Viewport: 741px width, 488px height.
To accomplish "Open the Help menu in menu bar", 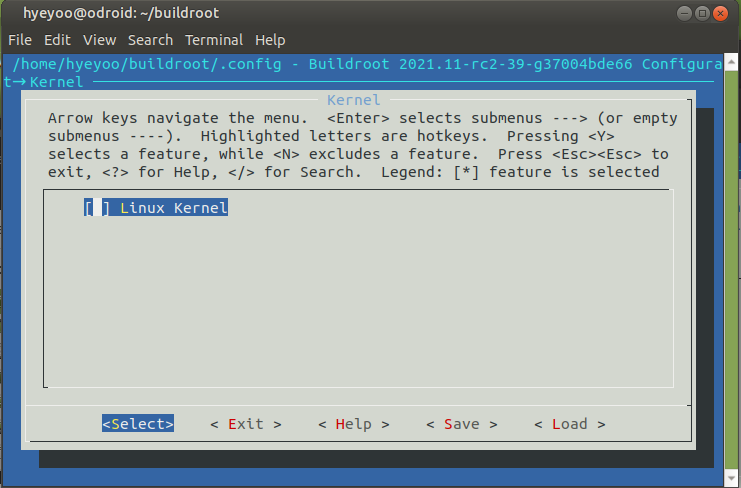I will [x=270, y=40].
